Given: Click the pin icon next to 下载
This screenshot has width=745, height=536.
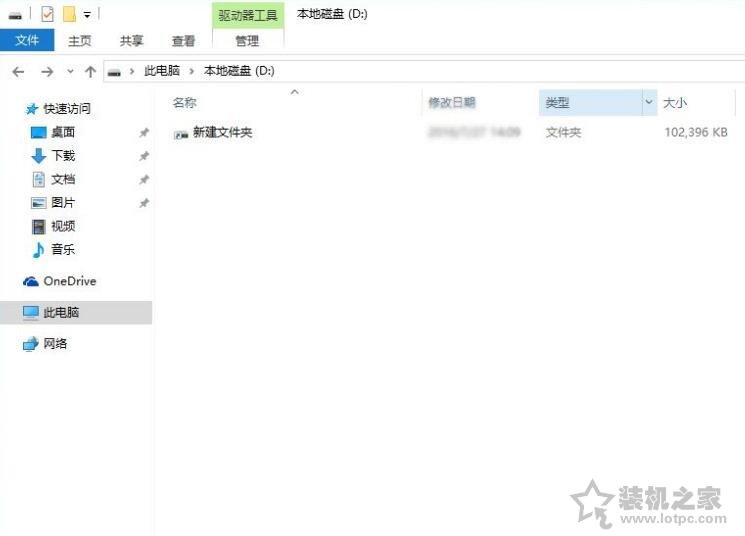Looking at the screenshot, I should point(143,156).
